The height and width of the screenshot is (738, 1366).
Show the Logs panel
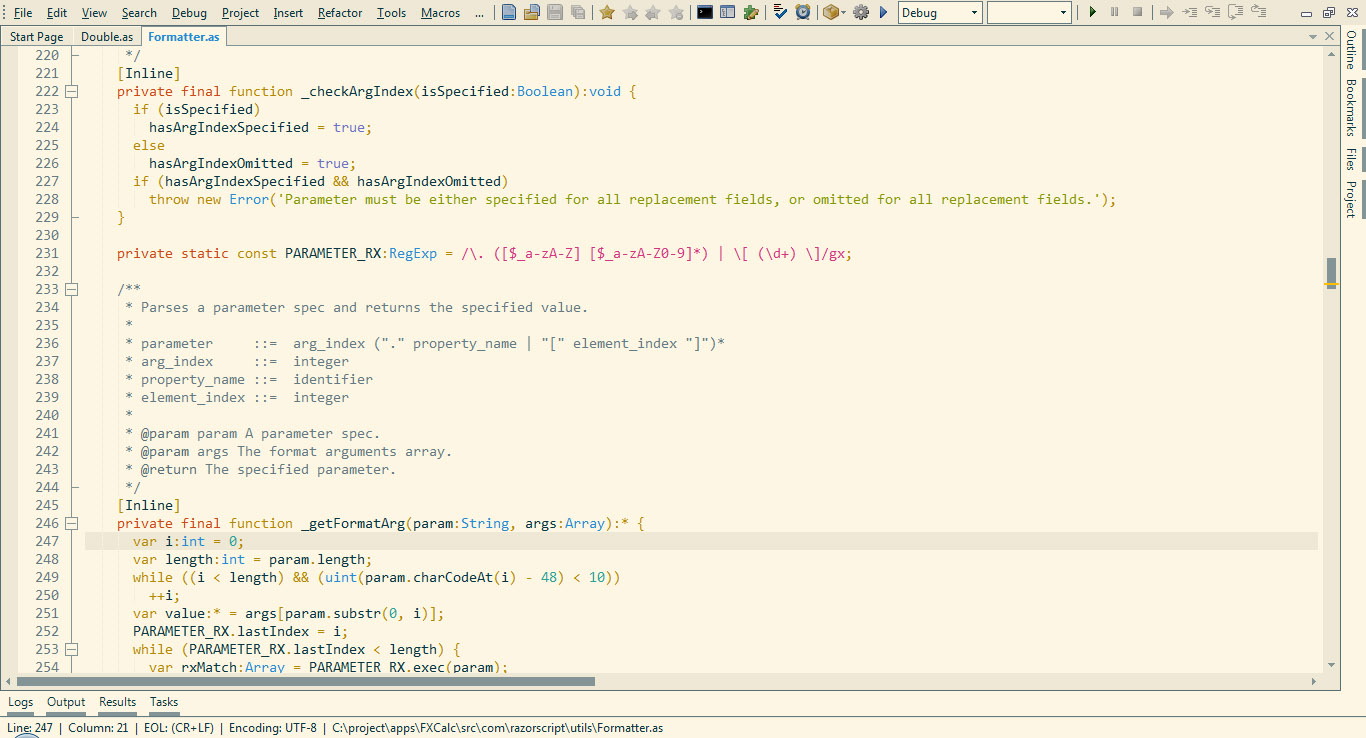point(21,702)
